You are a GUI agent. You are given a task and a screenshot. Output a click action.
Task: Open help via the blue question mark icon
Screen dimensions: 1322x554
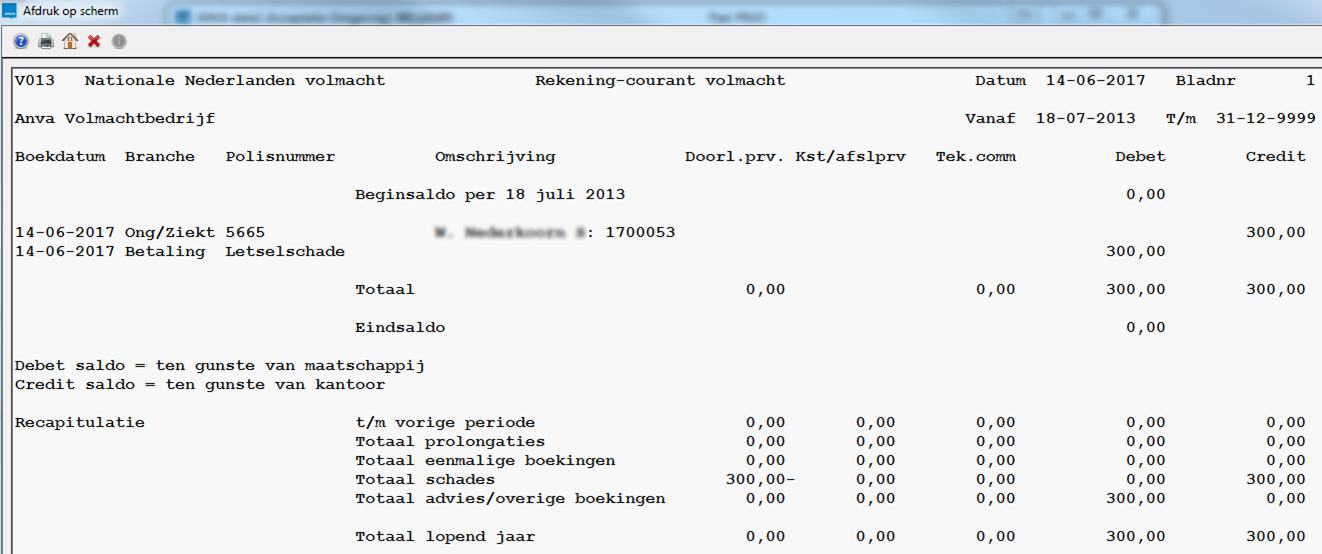(x=21, y=41)
